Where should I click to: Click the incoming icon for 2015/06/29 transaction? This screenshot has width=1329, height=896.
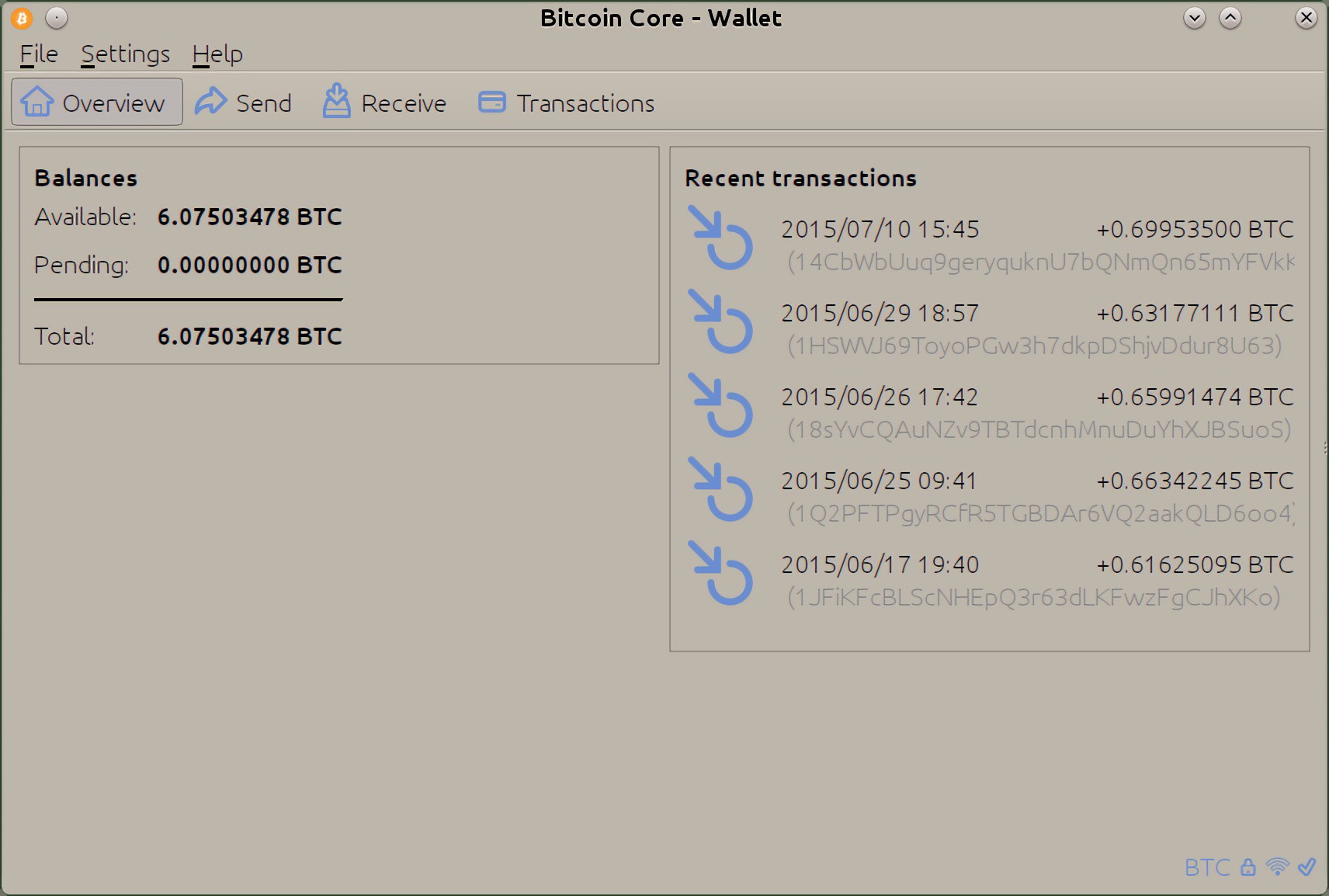[x=720, y=322]
